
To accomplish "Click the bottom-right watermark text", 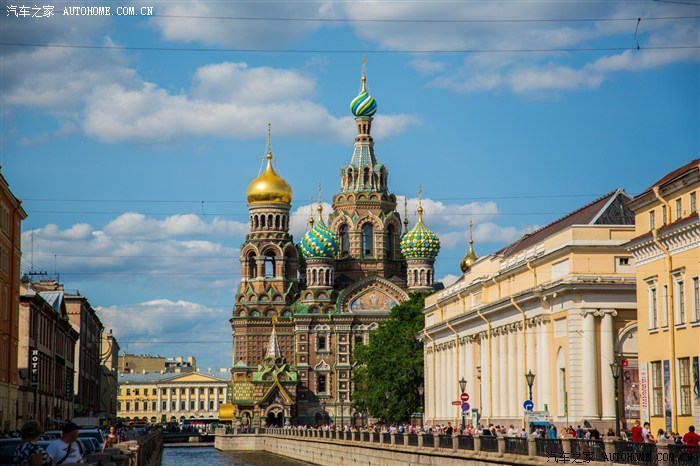I will (x=620, y=457).
